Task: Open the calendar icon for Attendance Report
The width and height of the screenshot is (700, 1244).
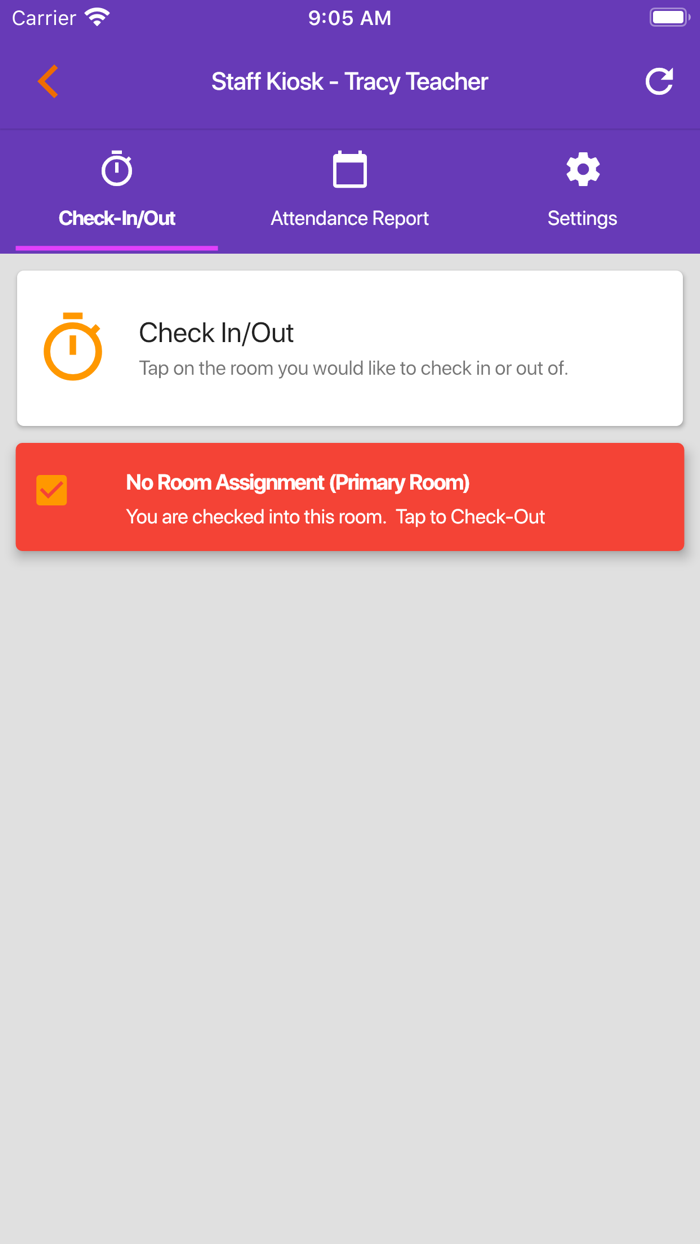Action: [350, 169]
